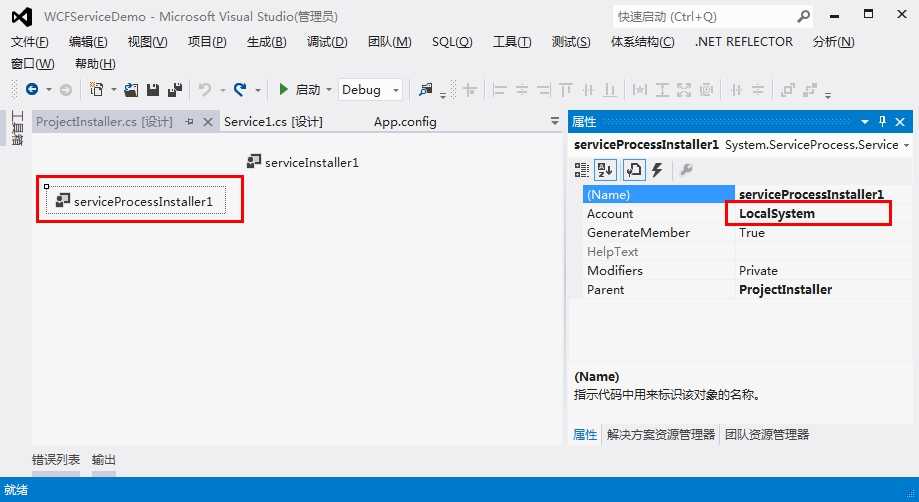This screenshot has width=919, height=502.
Task: Expand the 工具箱 toolbox side tab
Action: point(16,127)
